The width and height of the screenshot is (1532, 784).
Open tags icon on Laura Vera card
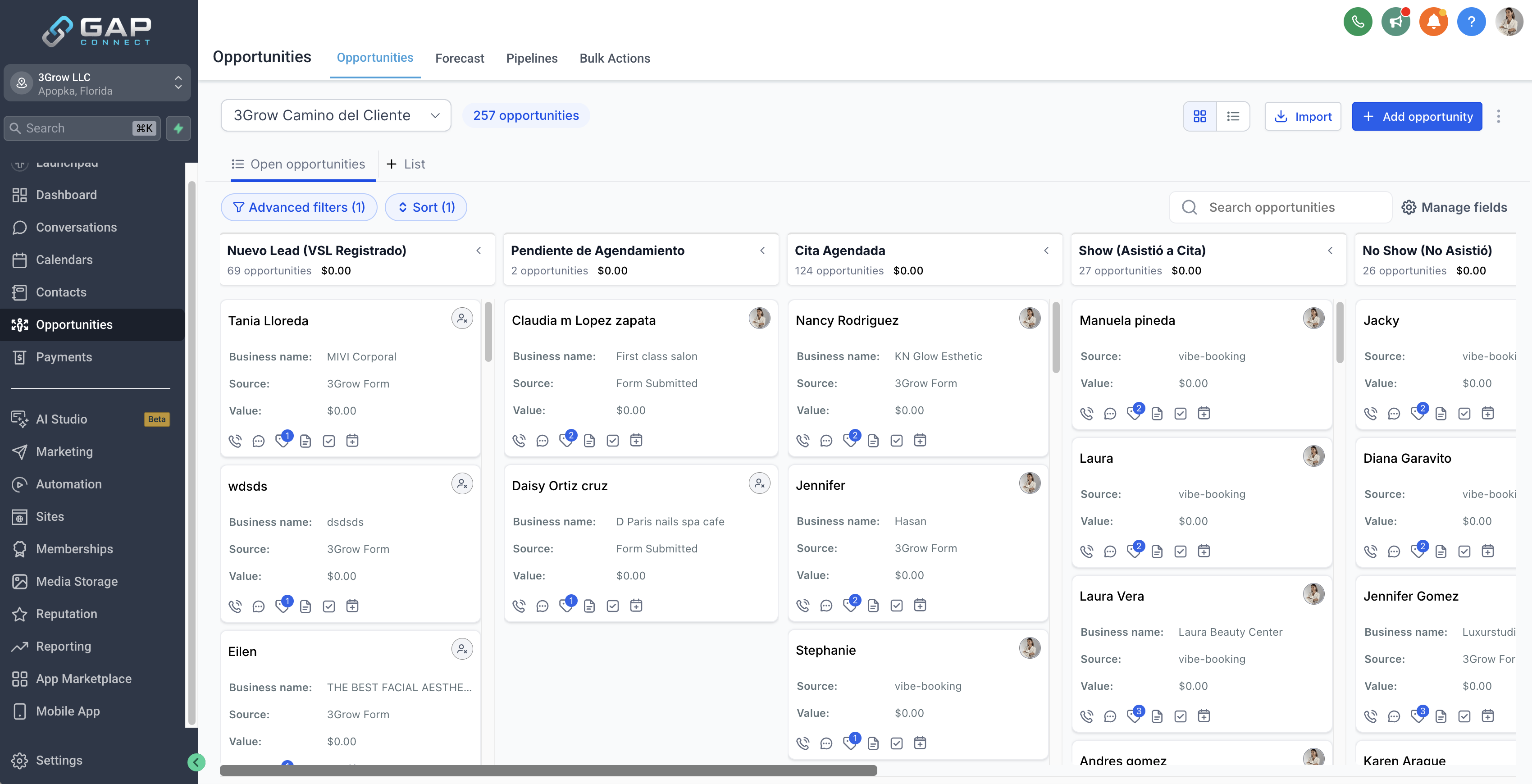[x=1134, y=716]
